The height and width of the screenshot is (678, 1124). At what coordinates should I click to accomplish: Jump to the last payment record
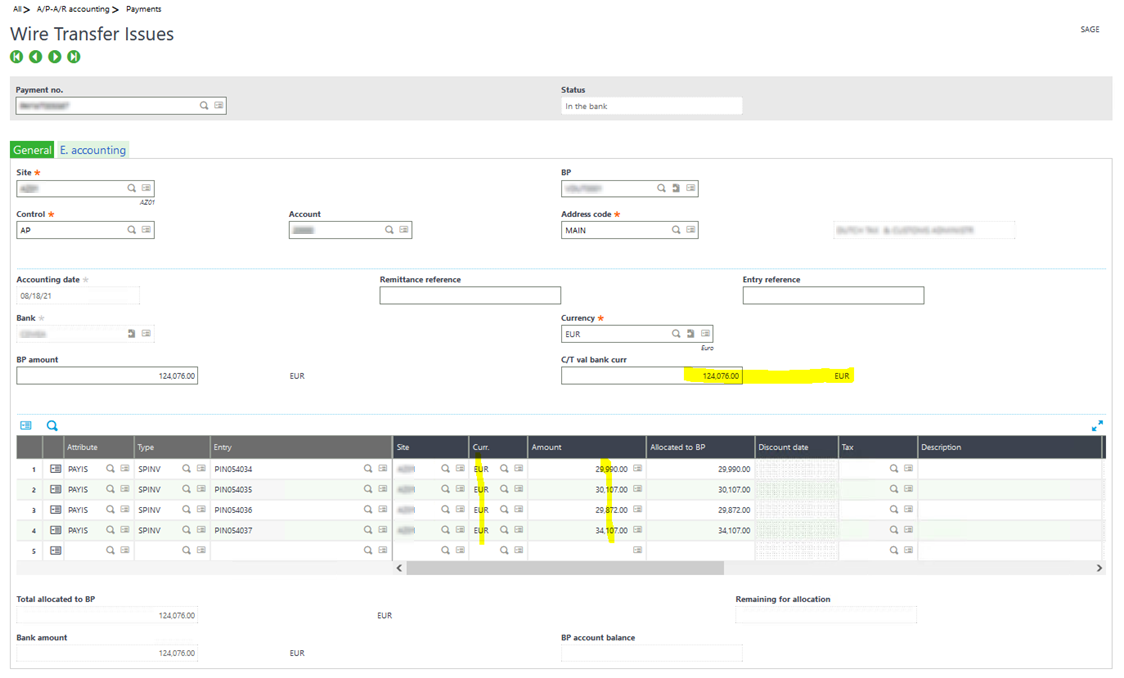click(73, 57)
